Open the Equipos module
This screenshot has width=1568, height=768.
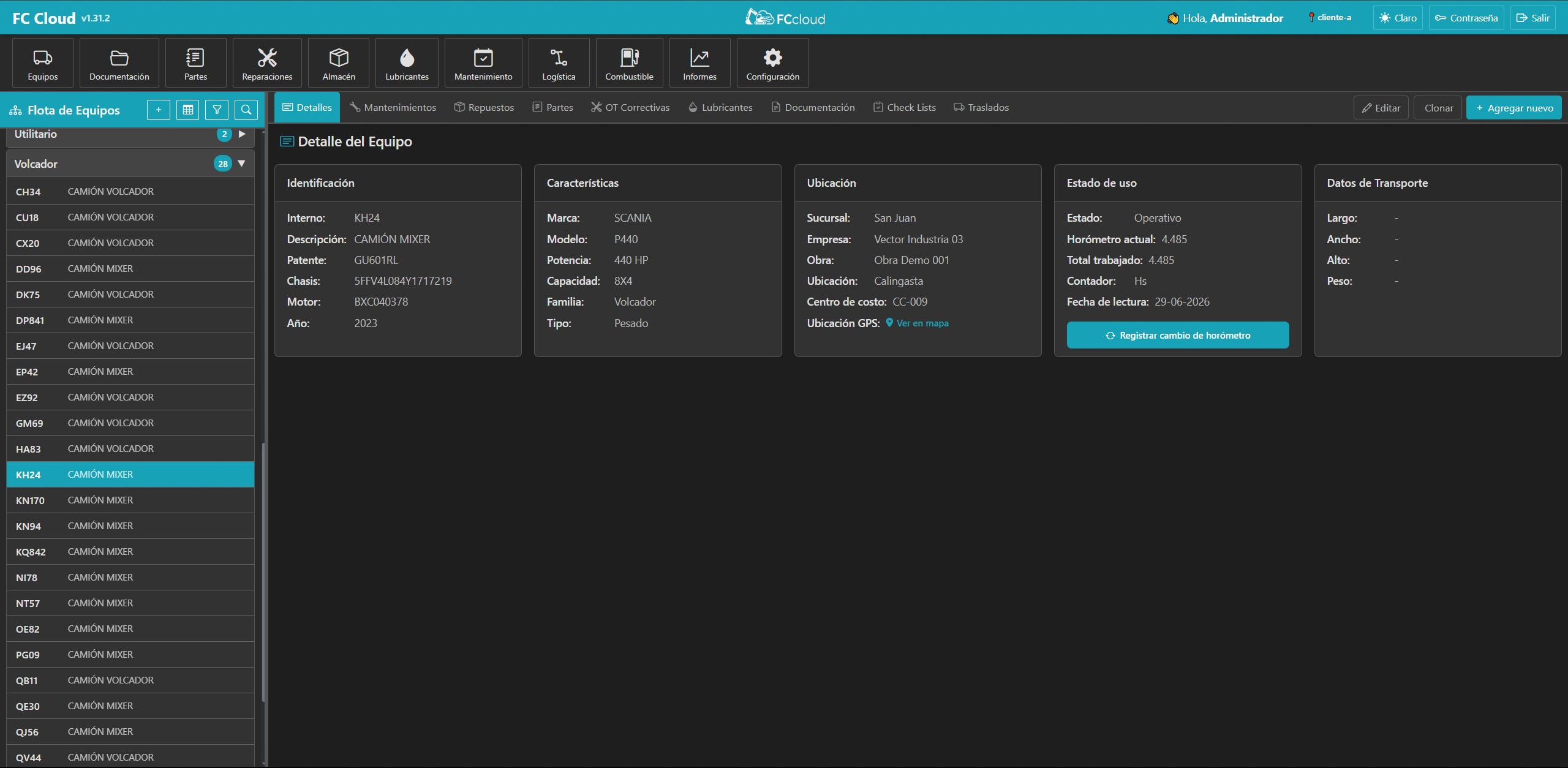coord(43,64)
